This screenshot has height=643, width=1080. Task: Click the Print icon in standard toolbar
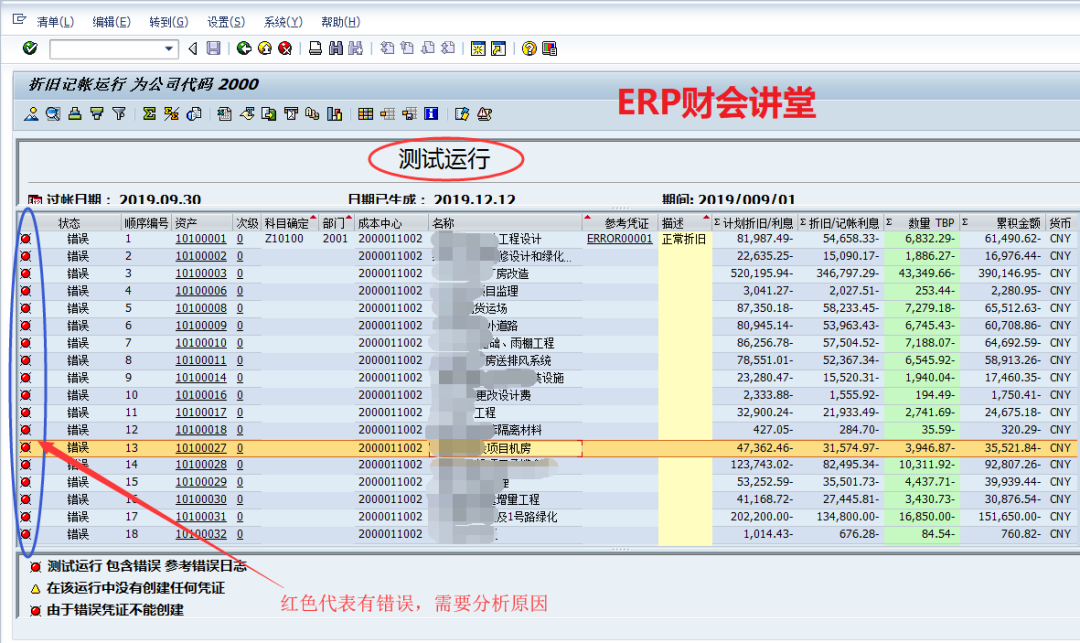point(315,48)
